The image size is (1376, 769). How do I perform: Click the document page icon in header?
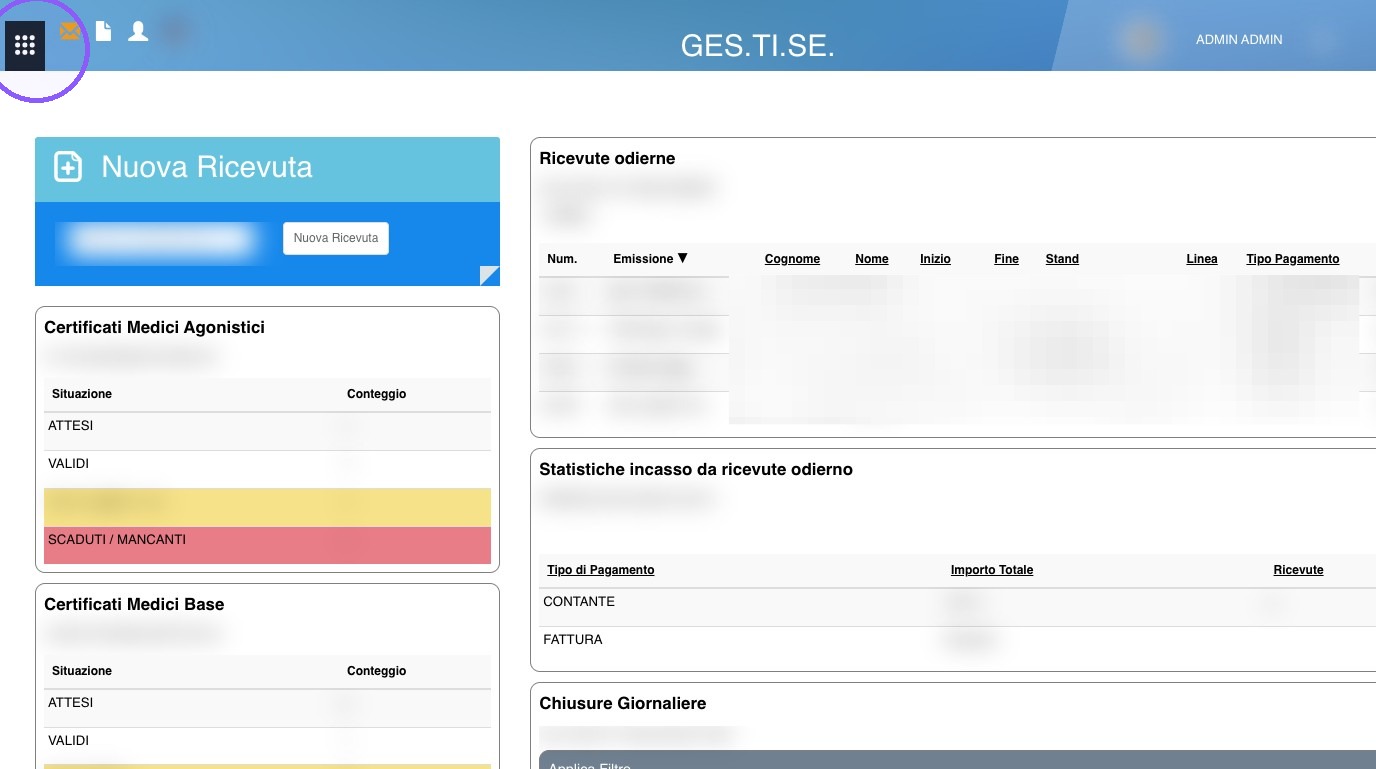[x=103, y=31]
